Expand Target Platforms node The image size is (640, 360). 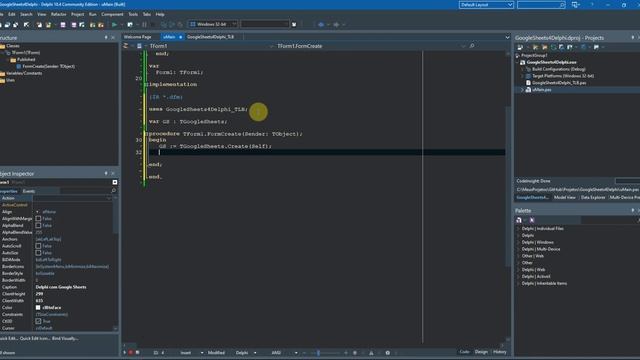[522, 76]
